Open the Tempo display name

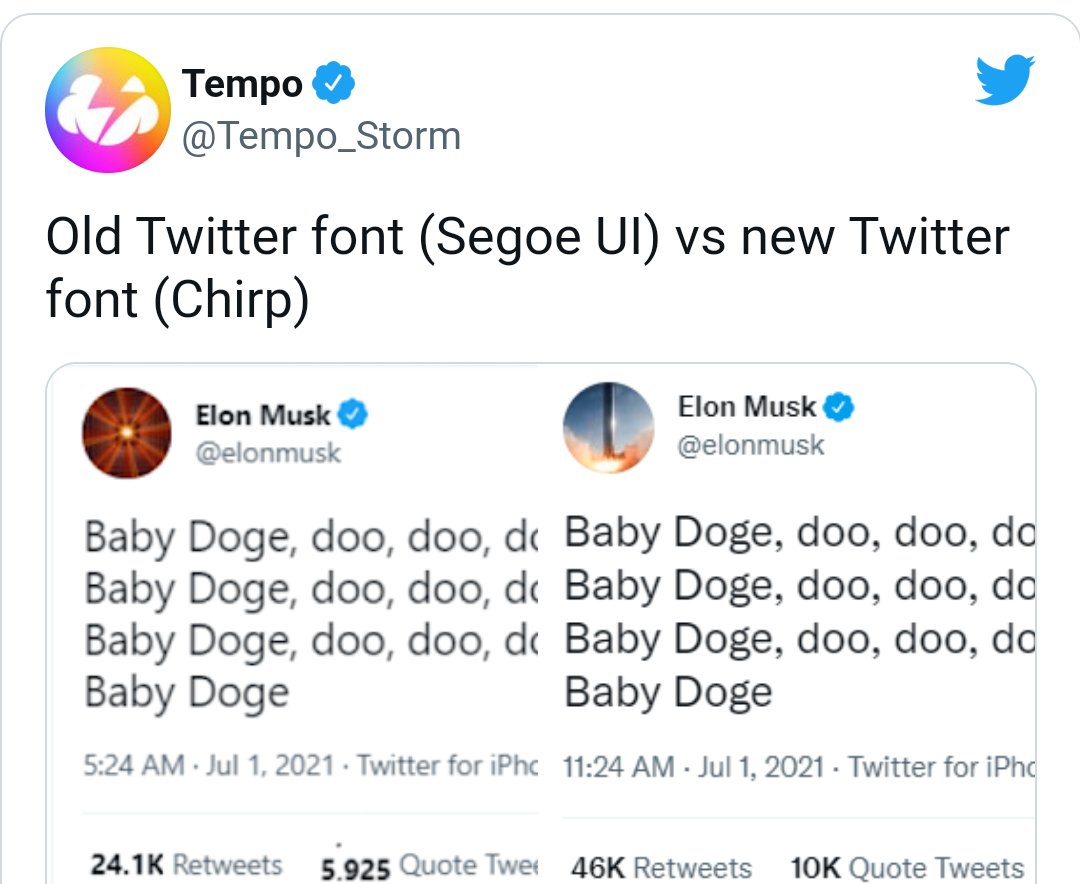tap(242, 83)
